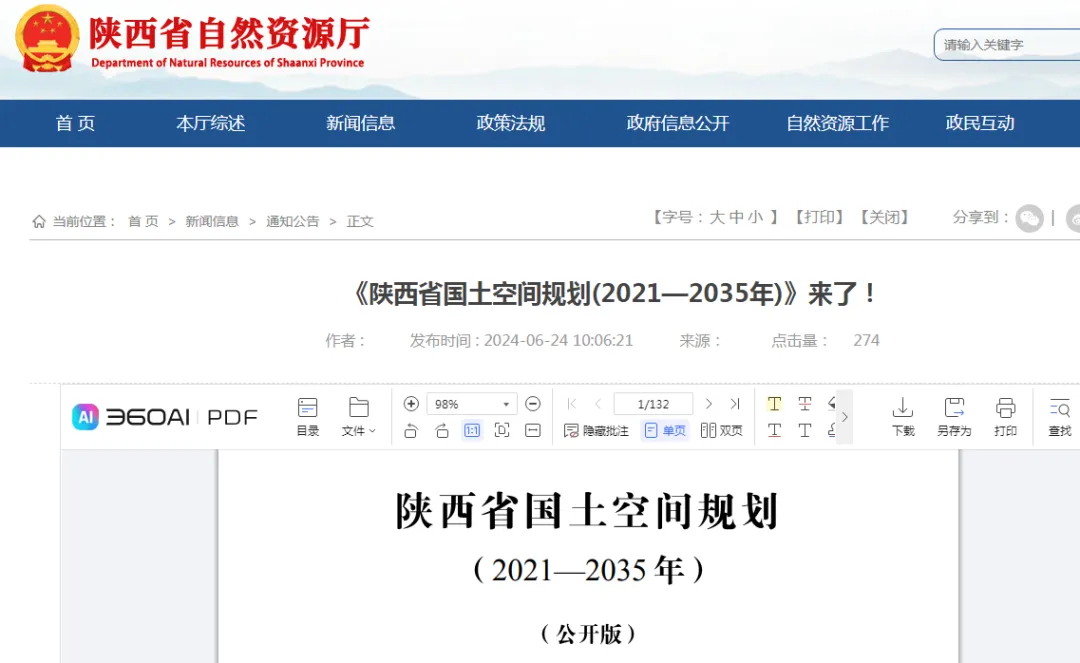Open the 目录 table of contents panel
Image resolution: width=1080 pixels, height=663 pixels.
[307, 417]
